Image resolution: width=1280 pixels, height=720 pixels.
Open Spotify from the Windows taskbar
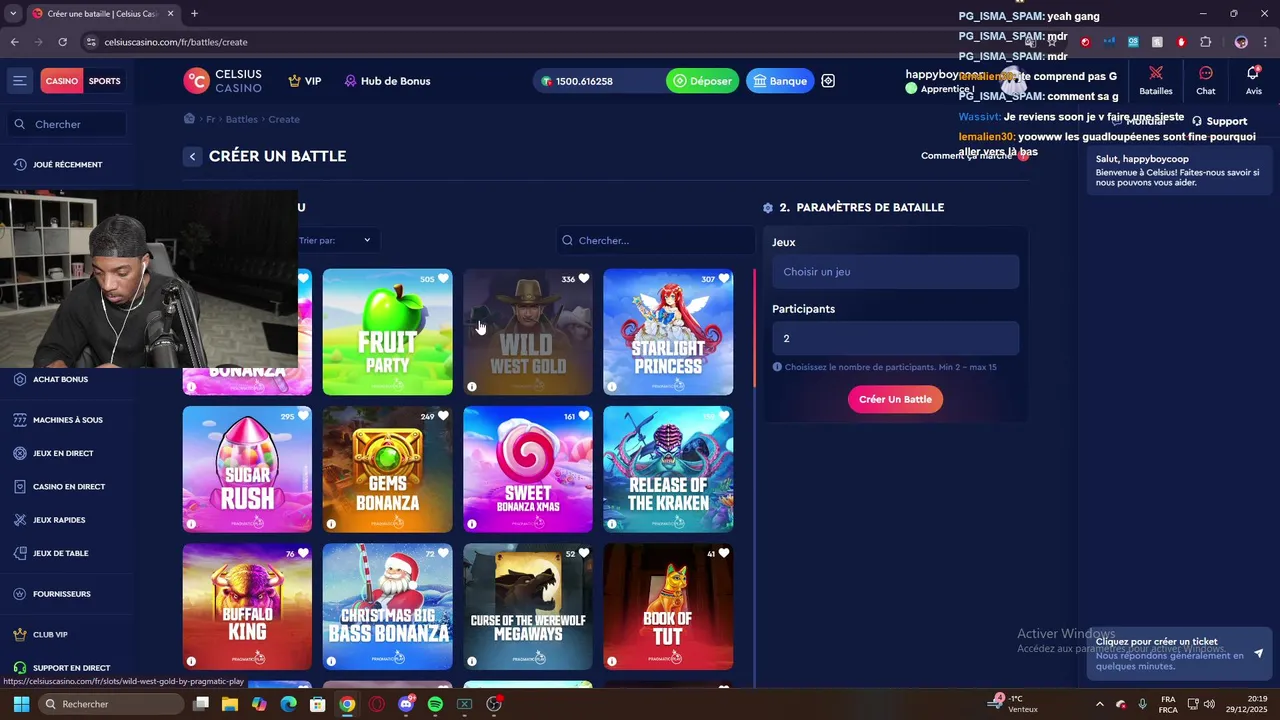tap(435, 704)
